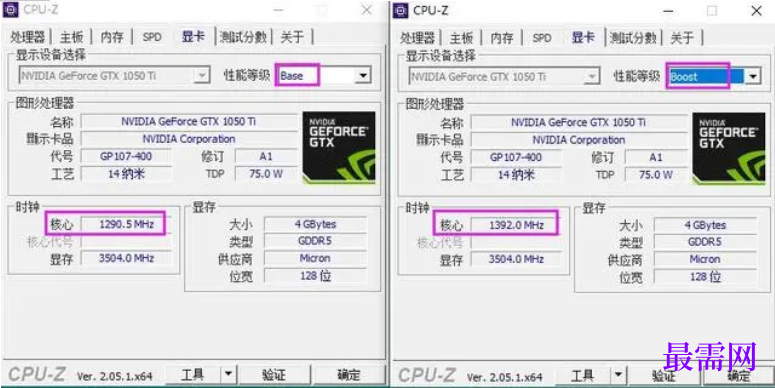Click GP107-400 code name in left window

tap(127, 157)
